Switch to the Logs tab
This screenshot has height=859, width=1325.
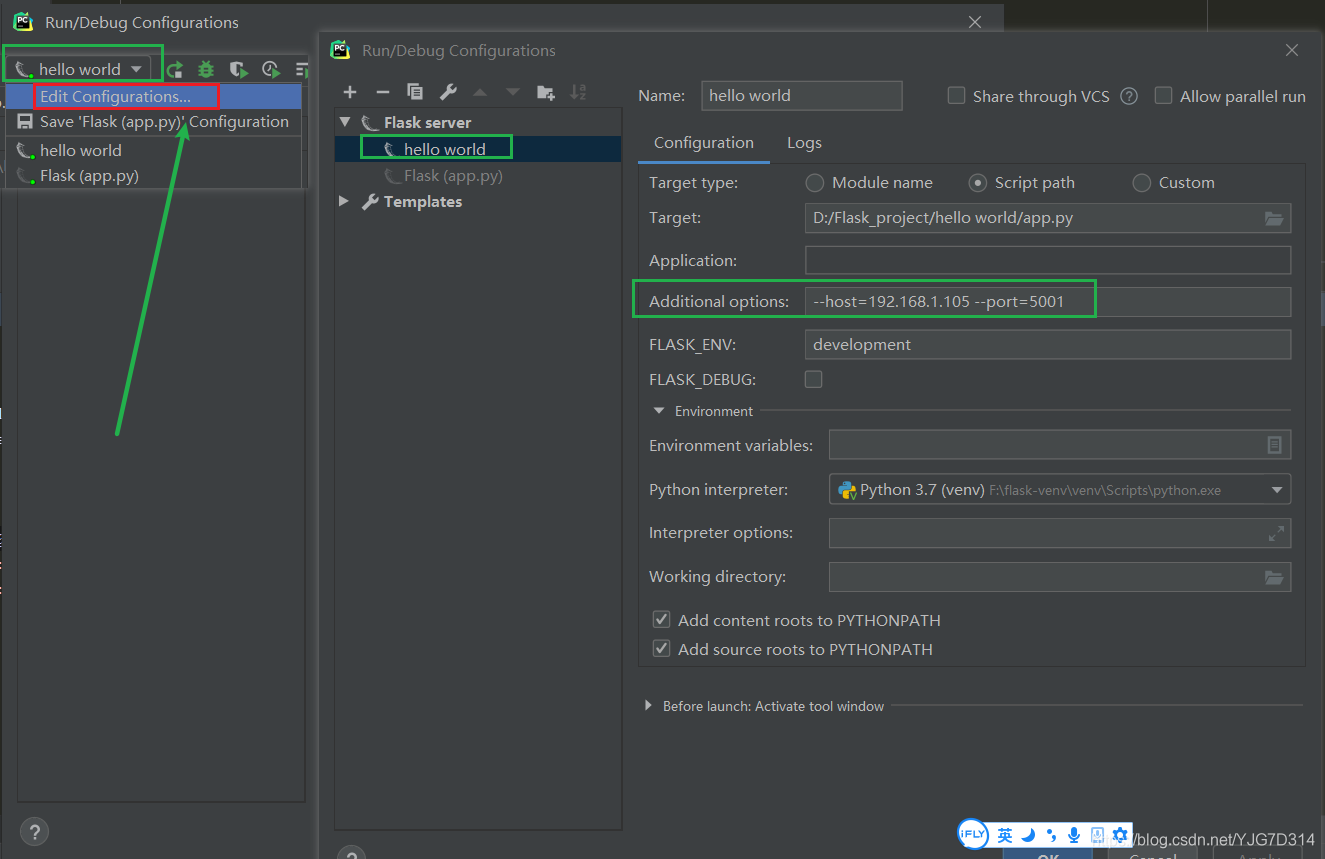[x=804, y=143]
